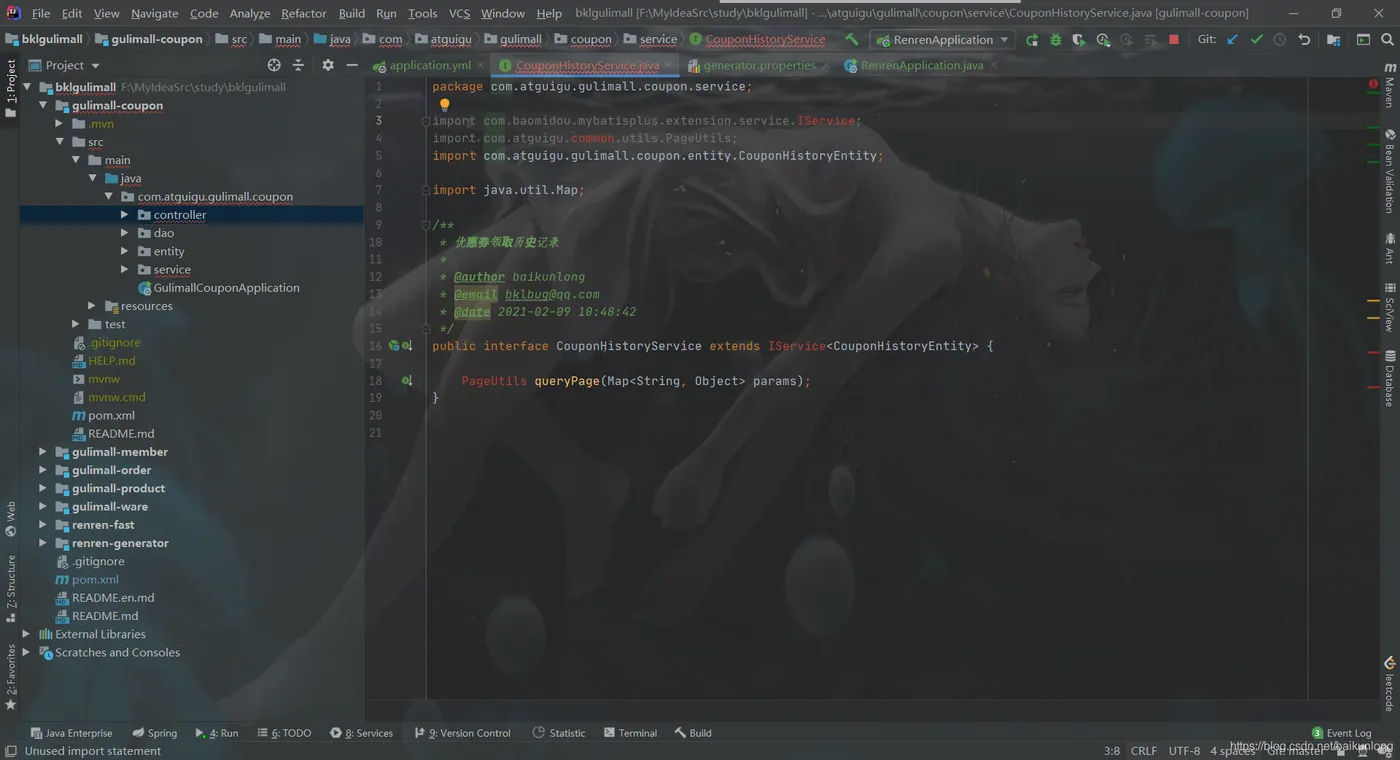Open the Terminal tool window
The width and height of the screenshot is (1400, 760).
630,733
